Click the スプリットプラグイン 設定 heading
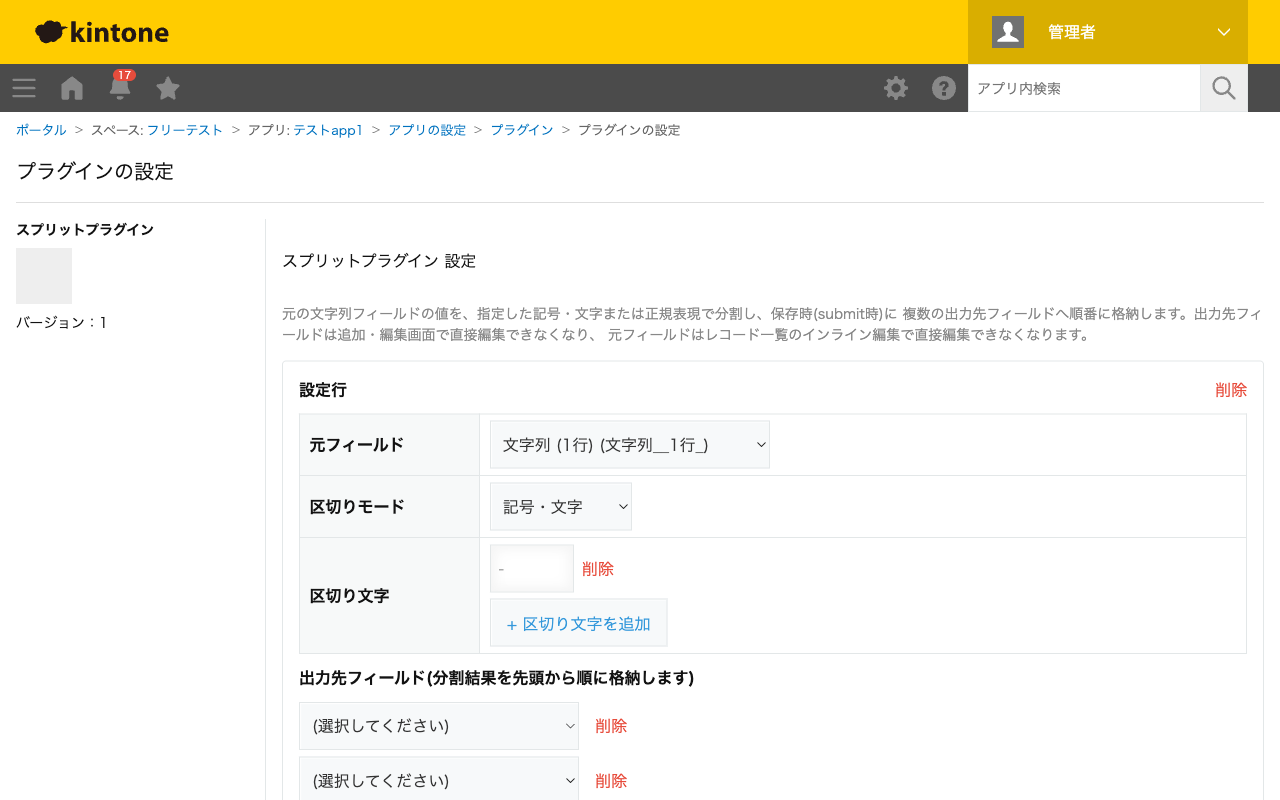The width and height of the screenshot is (1280, 800). coord(379,261)
